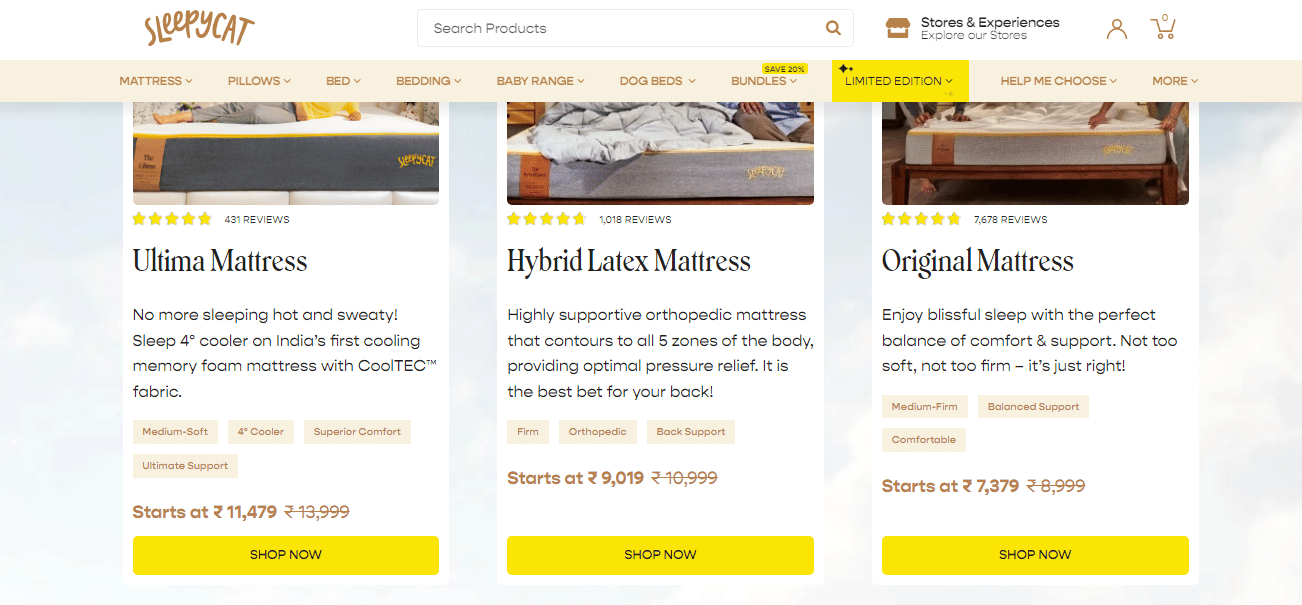The height and width of the screenshot is (605, 1302).
Task: Click Shop Now for Original Mattress
Action: [1035, 555]
